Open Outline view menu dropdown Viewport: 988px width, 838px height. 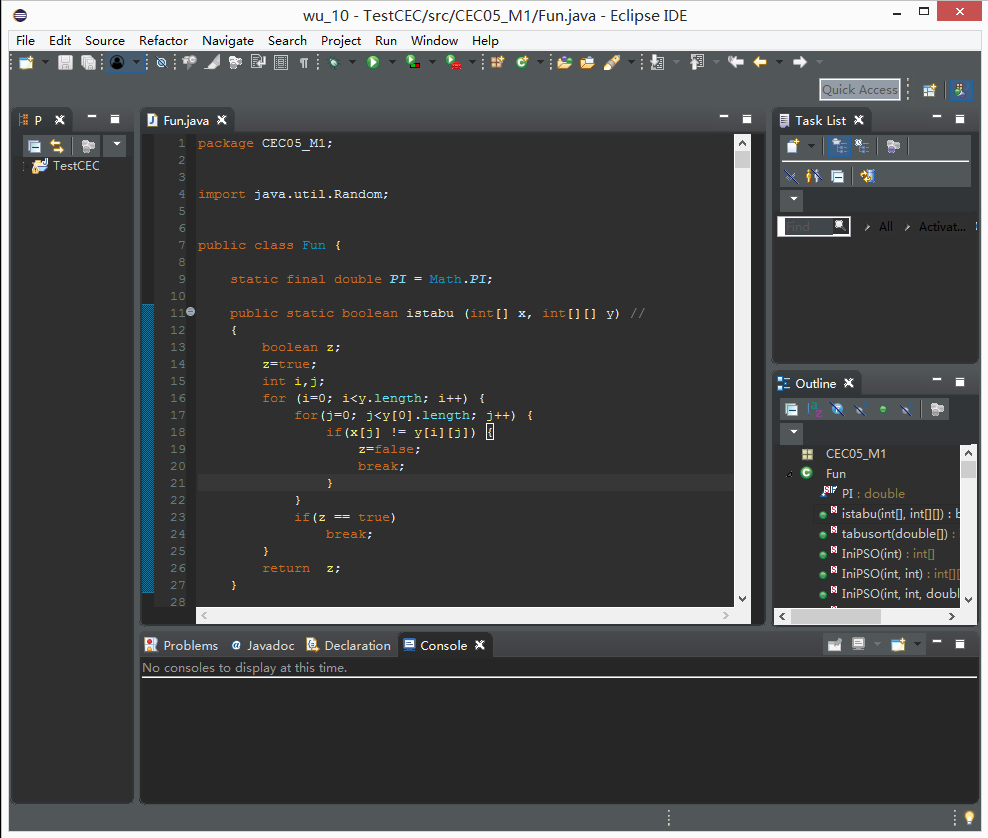pos(794,432)
